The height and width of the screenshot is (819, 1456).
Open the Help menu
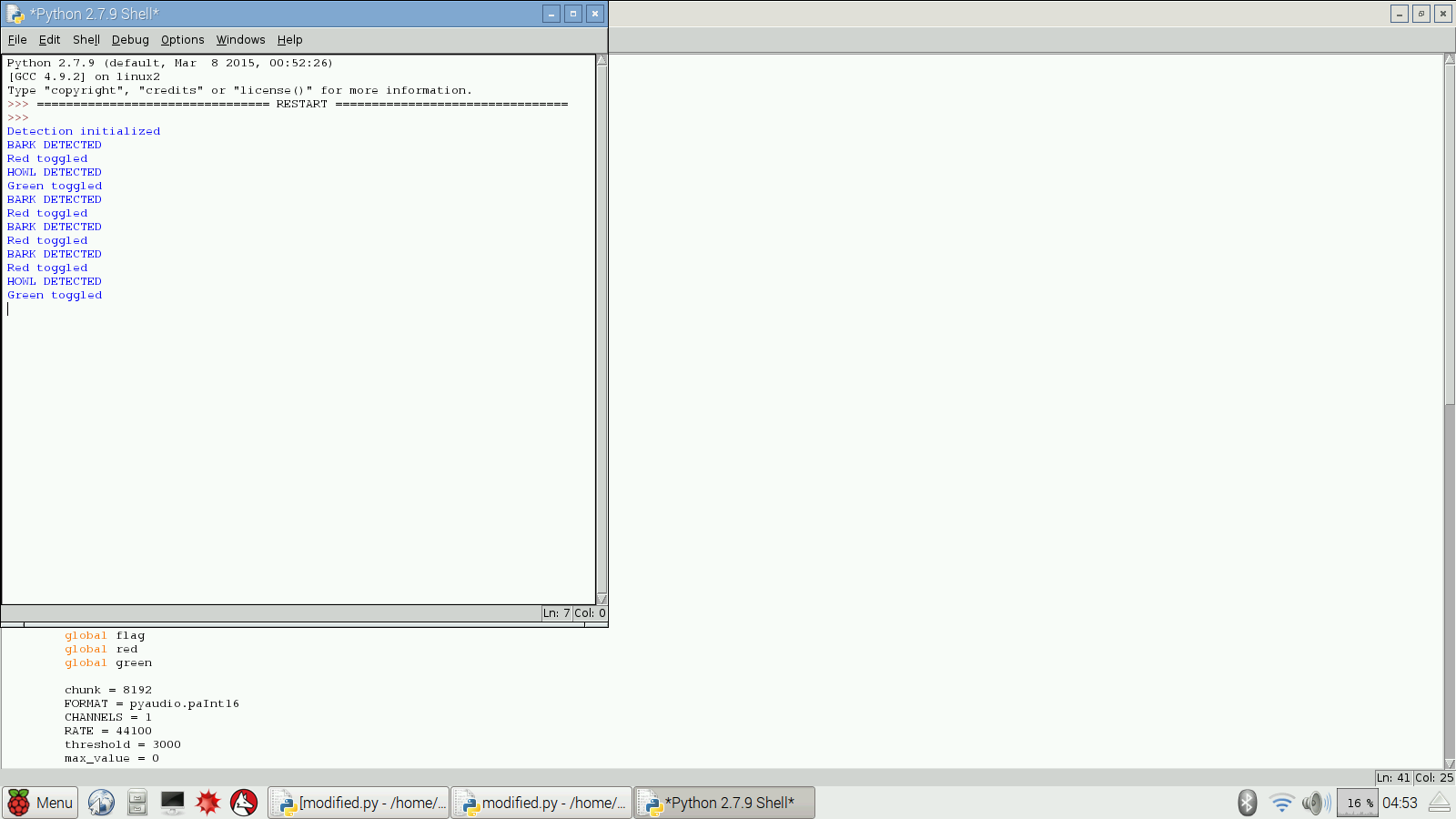289,40
